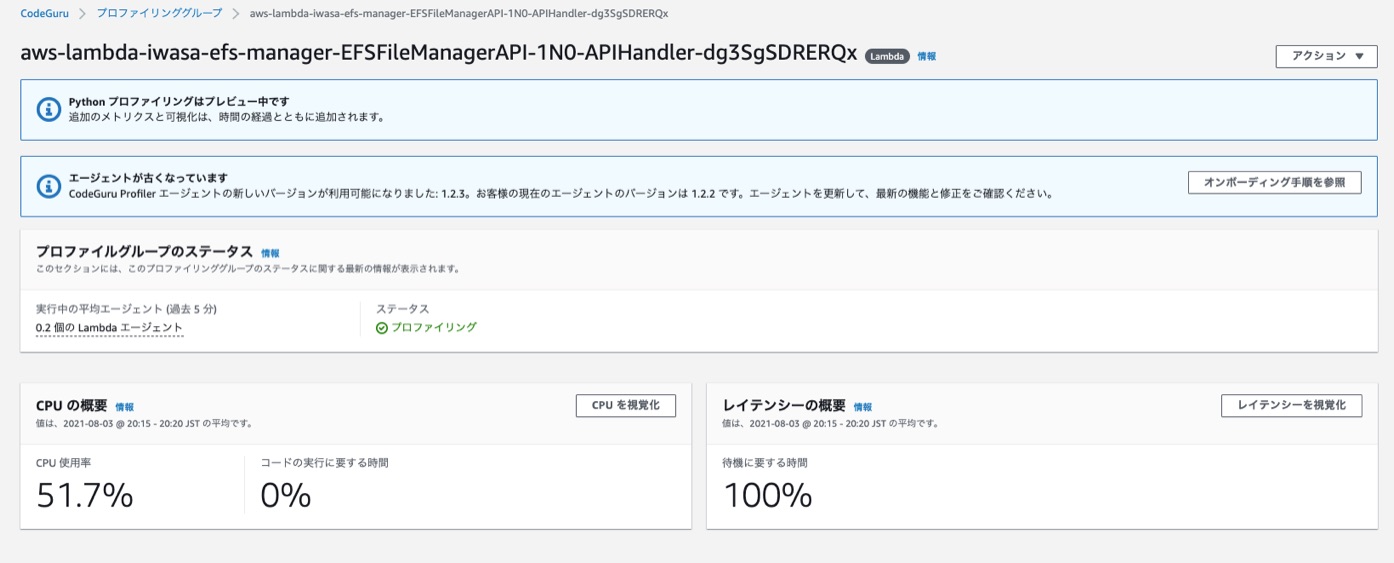Click the current profiling group breadcrumb text
The image size is (1394, 563).
pyautogui.click(x=459, y=14)
